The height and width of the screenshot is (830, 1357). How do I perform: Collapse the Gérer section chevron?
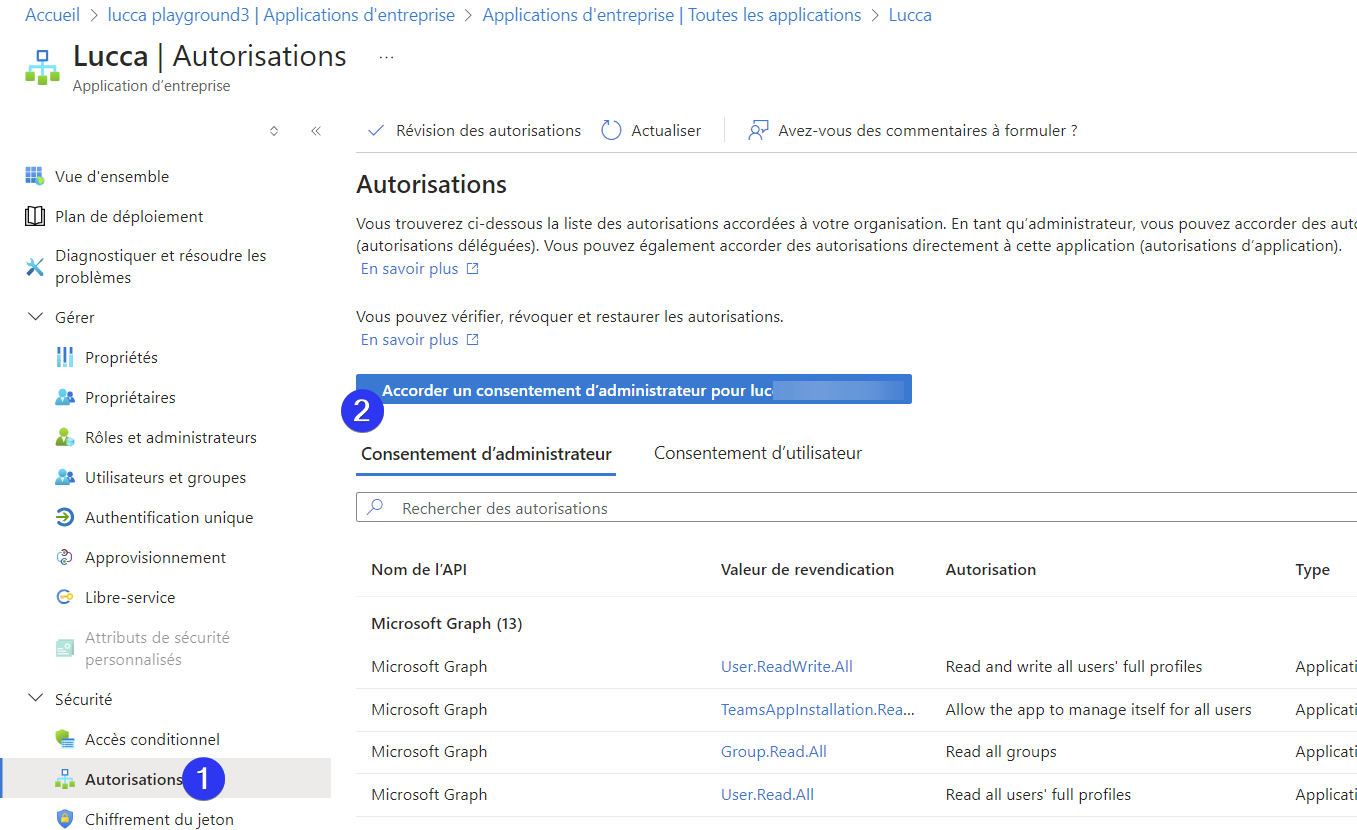pyautogui.click(x=36, y=317)
